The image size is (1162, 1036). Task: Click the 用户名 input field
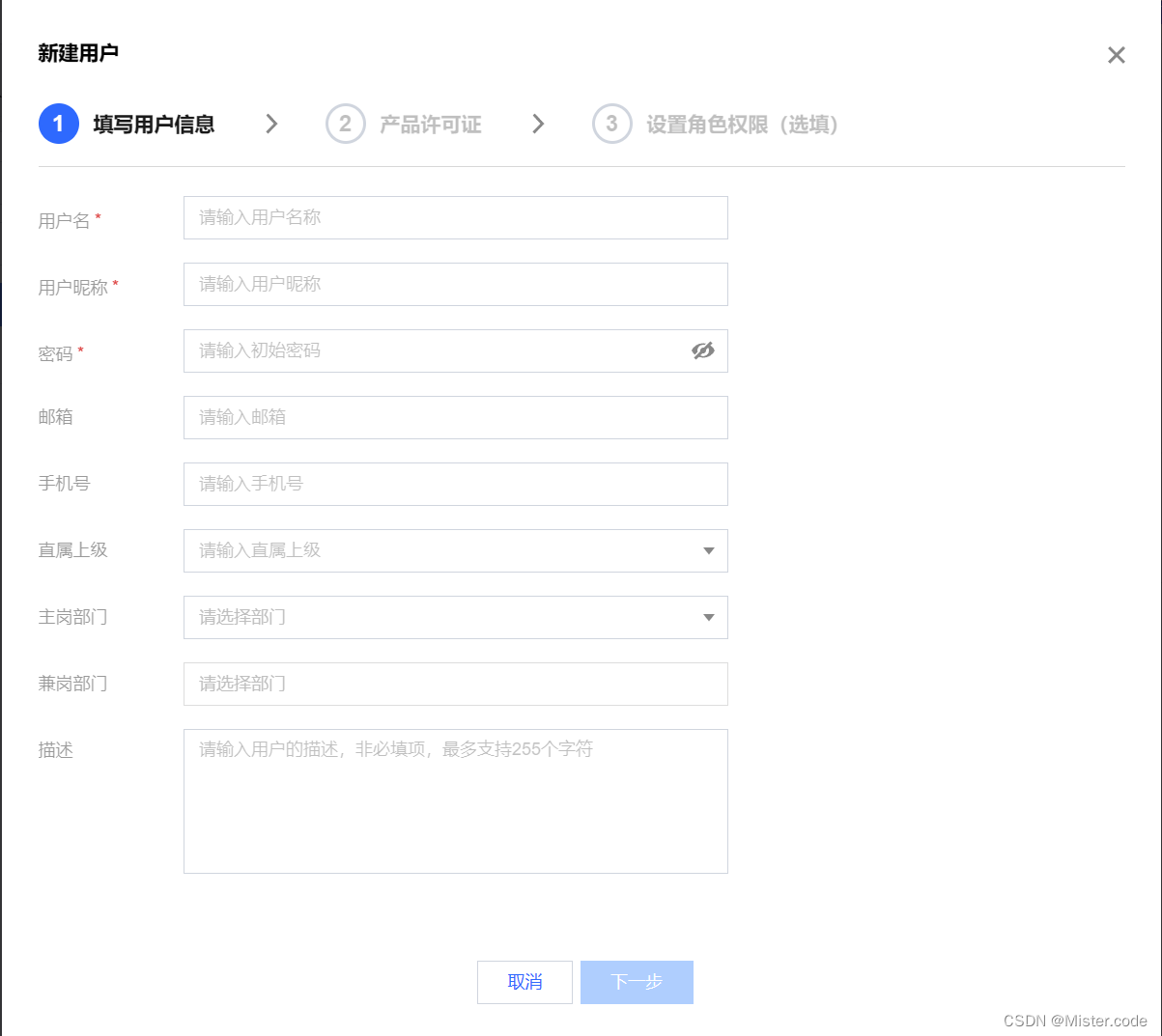pyautogui.click(x=456, y=217)
